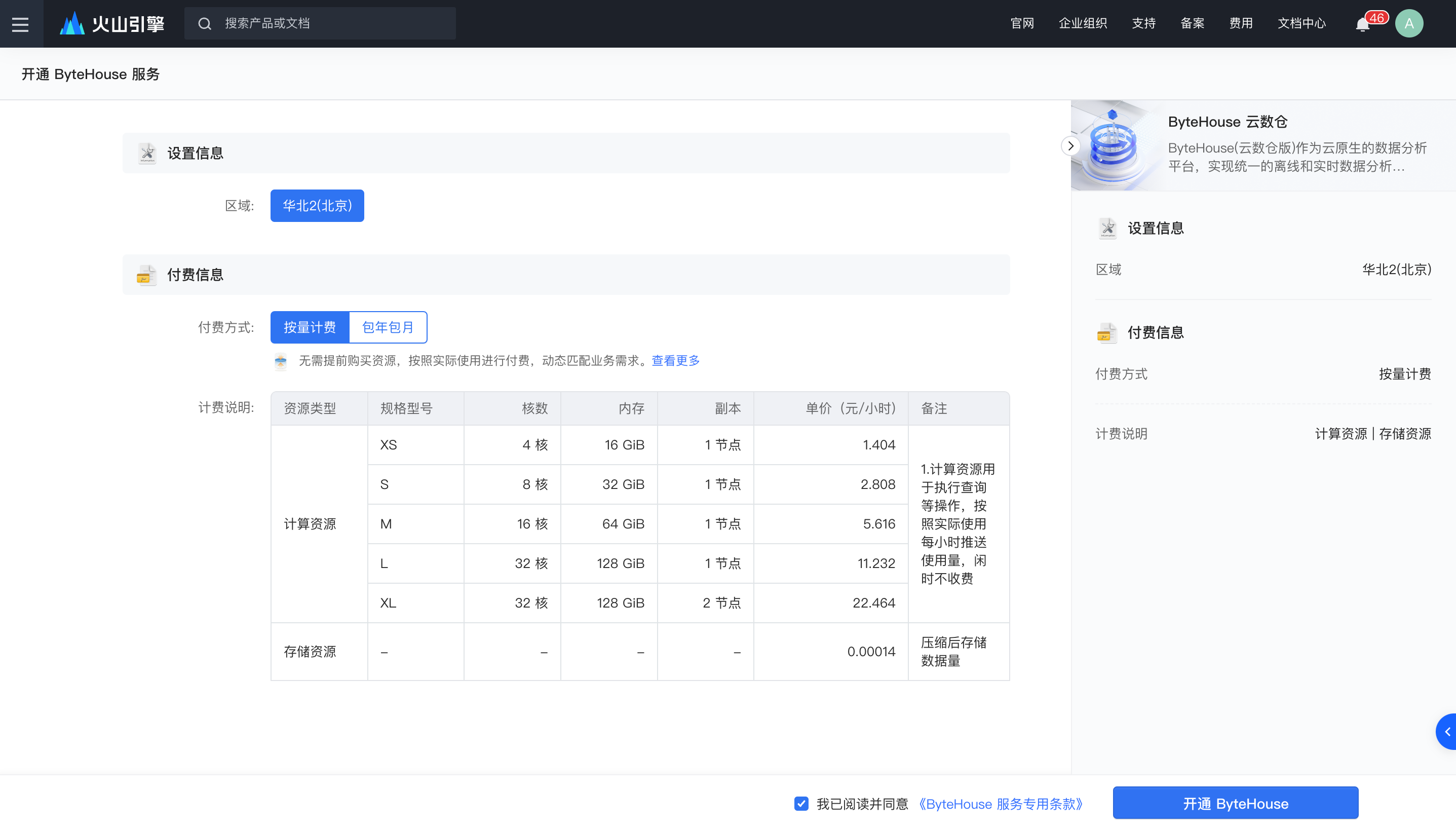This screenshot has height=831, width=1456.
Task: Switch payment method to 包年包月
Action: pos(388,327)
